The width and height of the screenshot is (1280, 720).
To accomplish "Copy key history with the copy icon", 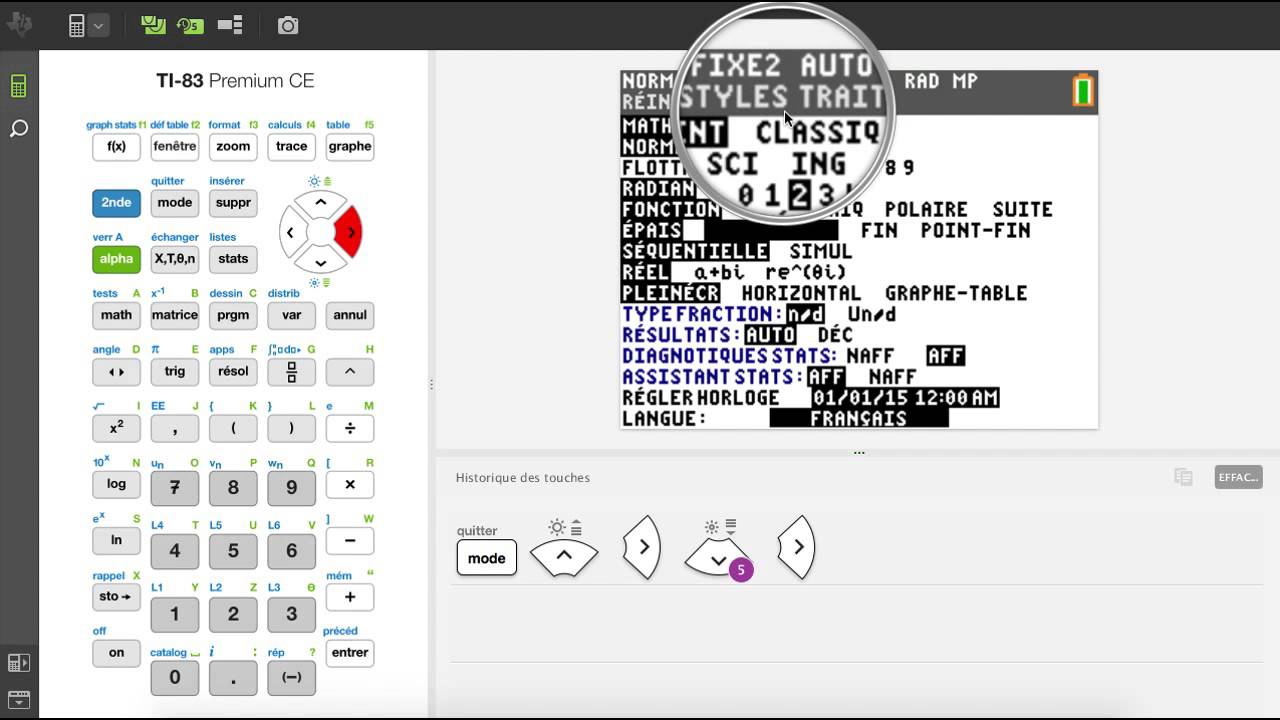I will click(x=1183, y=477).
